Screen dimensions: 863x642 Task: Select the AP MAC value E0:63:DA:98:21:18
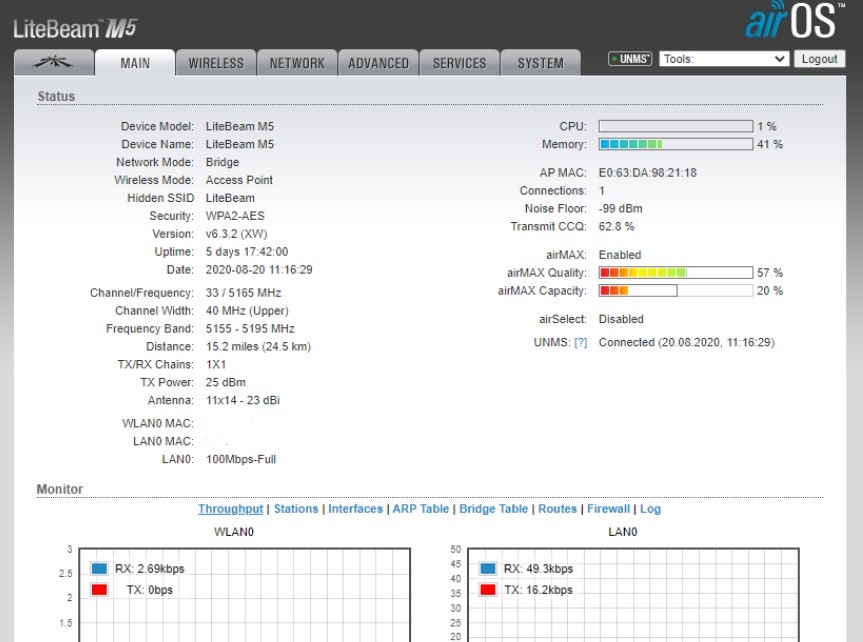tap(648, 173)
